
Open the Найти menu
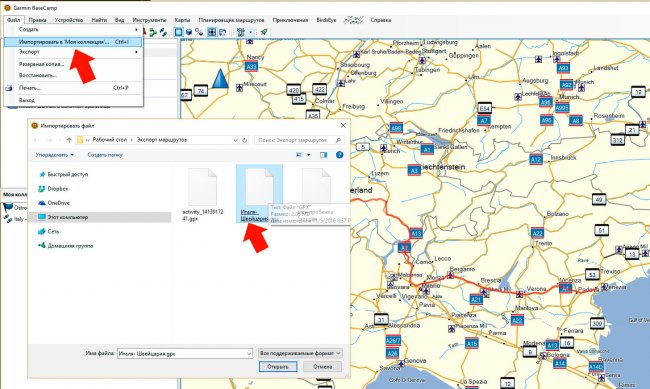[99, 20]
